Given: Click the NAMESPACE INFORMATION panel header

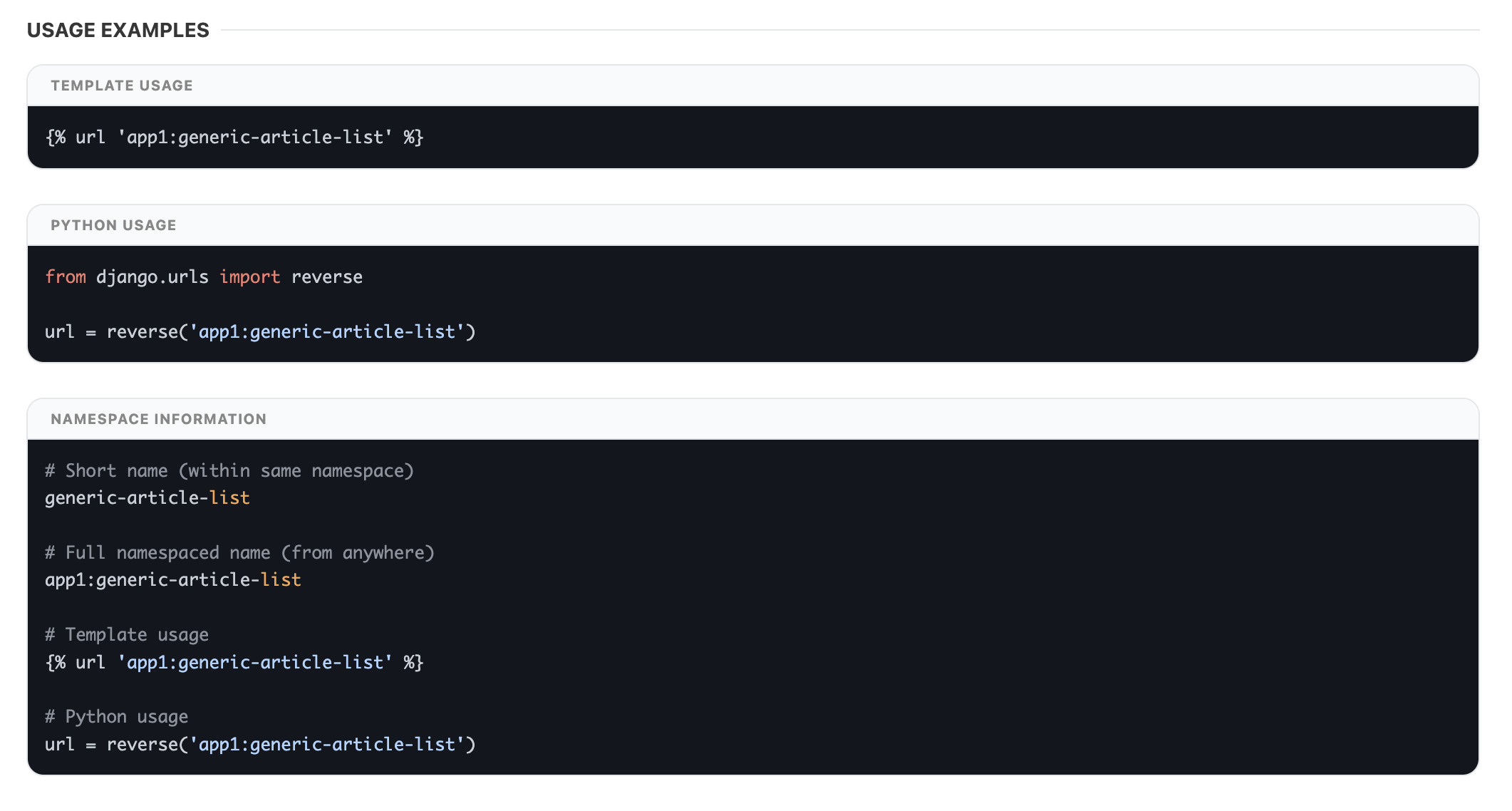Looking at the screenshot, I should 753,419.
